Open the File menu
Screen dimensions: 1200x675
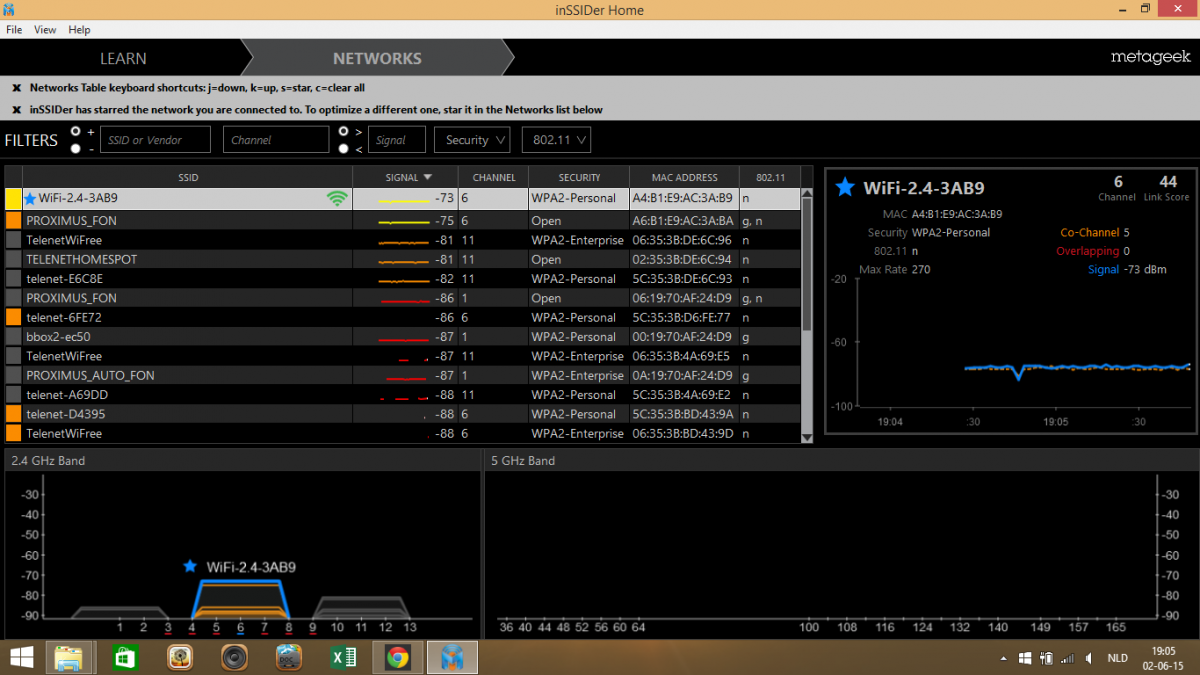click(14, 30)
